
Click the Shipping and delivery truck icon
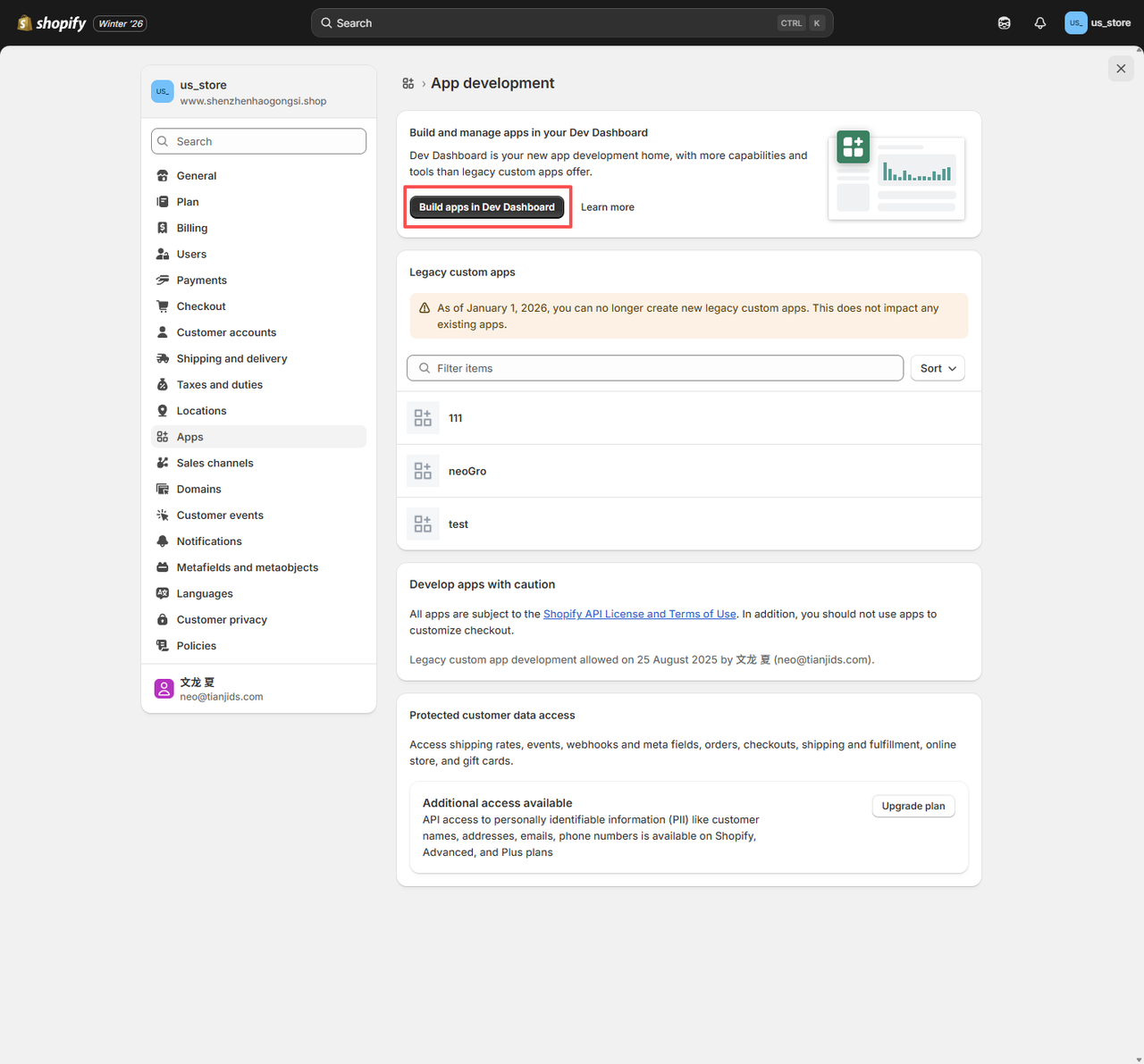click(163, 358)
